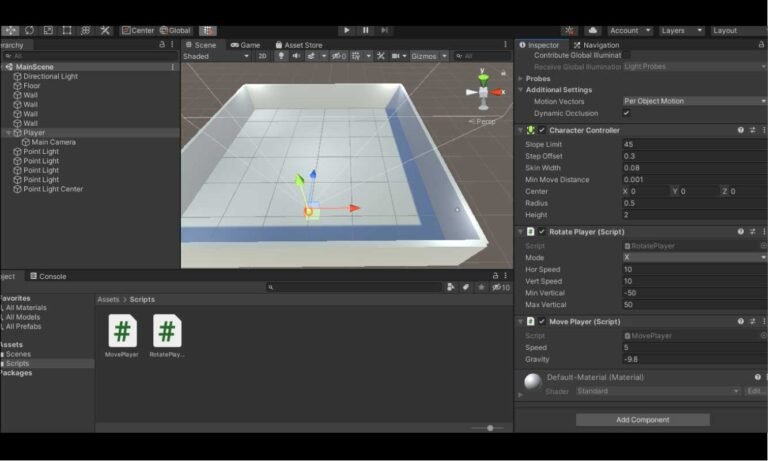Open Rotate Player preset settings icon
The image size is (768, 461).
pos(752,231)
